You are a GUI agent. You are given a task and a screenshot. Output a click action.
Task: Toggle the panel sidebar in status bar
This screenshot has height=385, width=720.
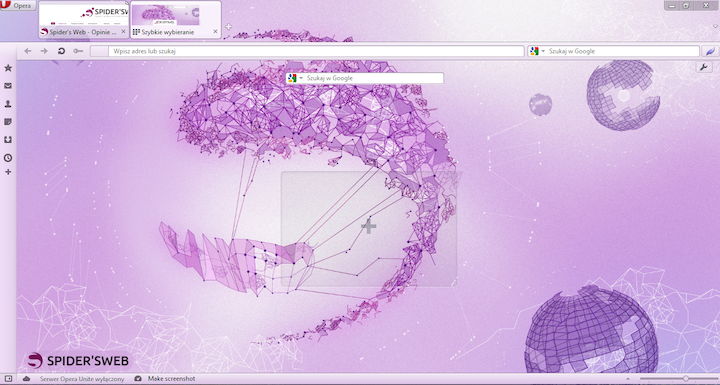click(8, 379)
